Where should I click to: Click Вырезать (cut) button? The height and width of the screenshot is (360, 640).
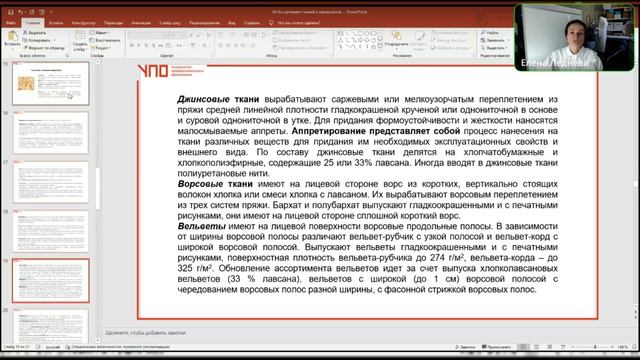[x=34, y=33]
